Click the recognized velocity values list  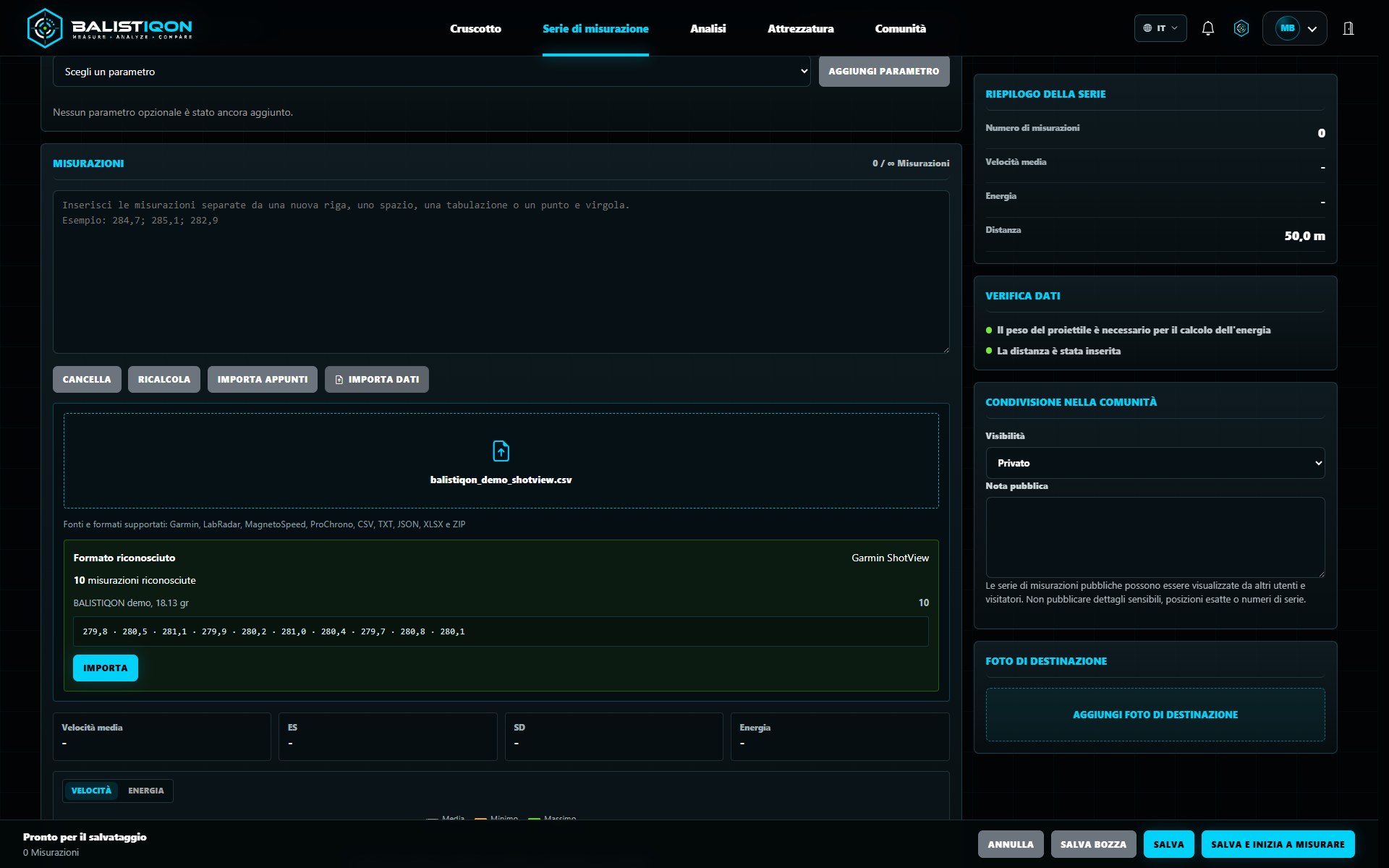pos(501,631)
